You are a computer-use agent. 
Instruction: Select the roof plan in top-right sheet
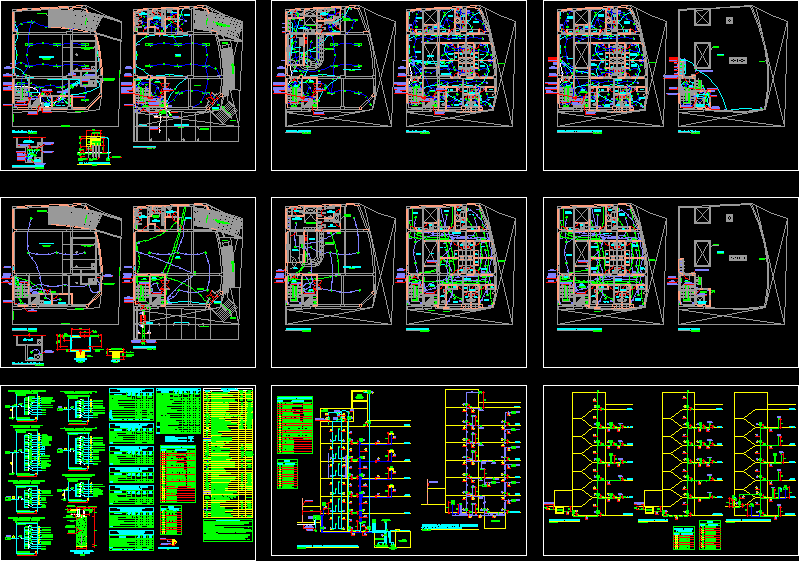pyautogui.click(x=728, y=66)
